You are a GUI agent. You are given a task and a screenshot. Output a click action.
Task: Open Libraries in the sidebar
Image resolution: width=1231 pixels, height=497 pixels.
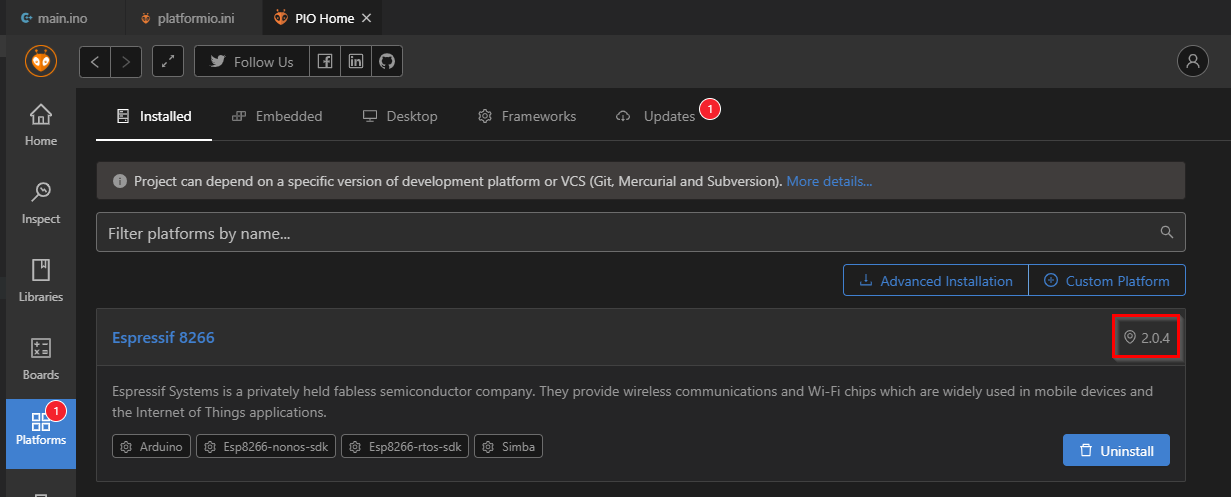pyautogui.click(x=41, y=281)
